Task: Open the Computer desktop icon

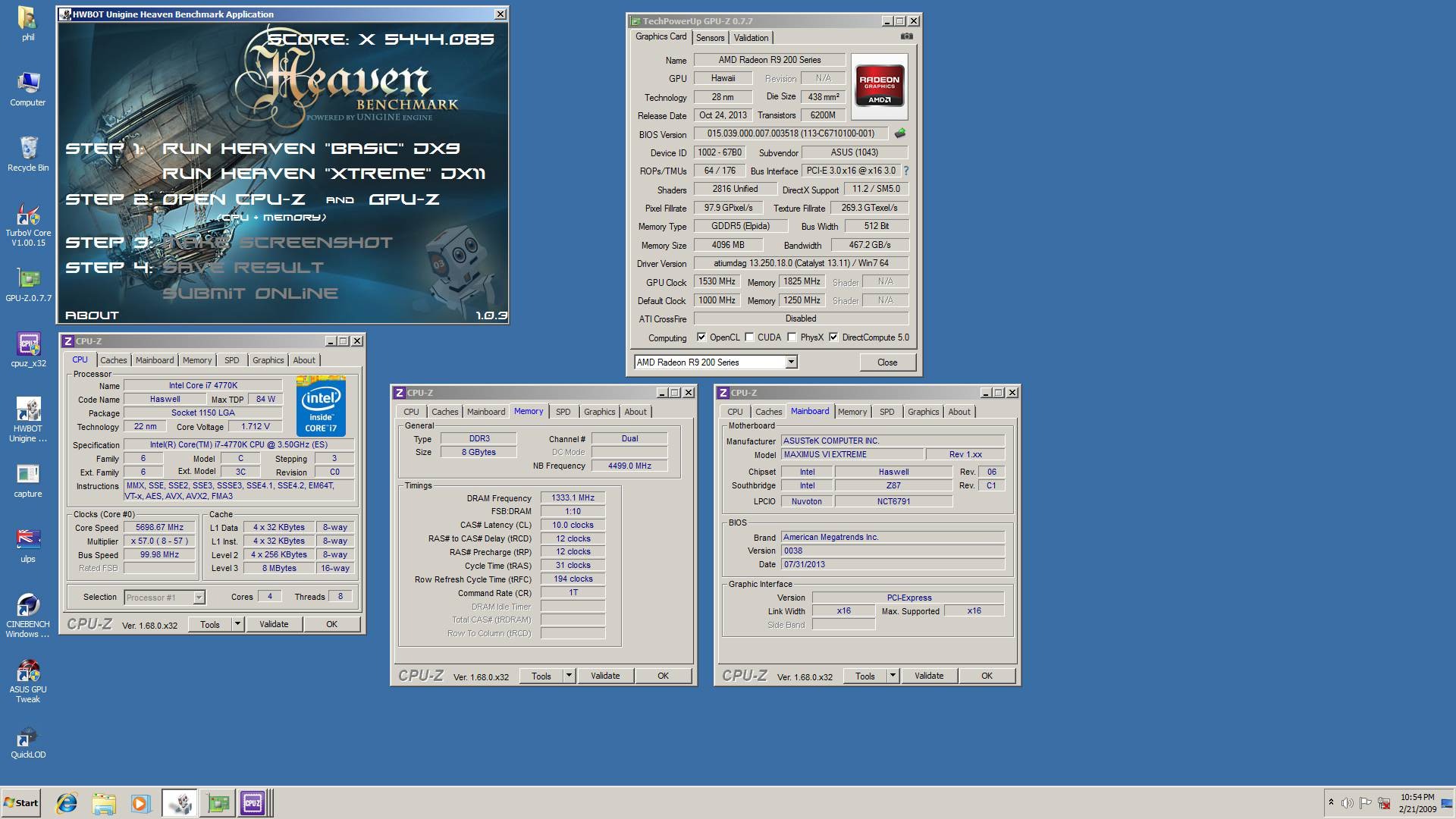Action: 27,89
